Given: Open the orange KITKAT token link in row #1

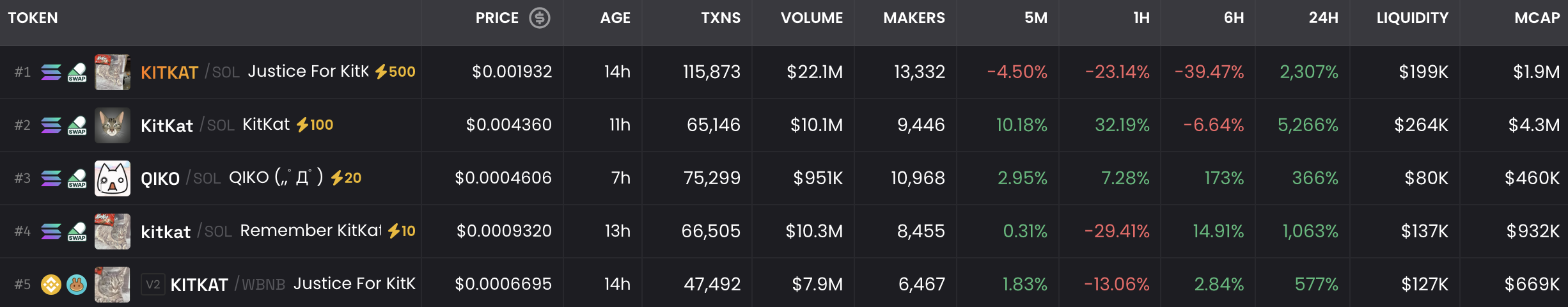Looking at the screenshot, I should (169, 72).
